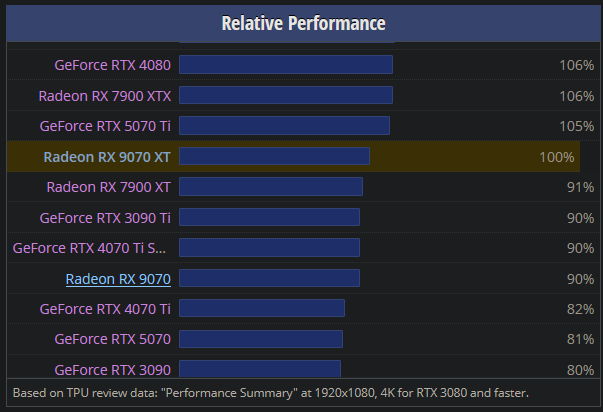The image size is (603, 412).
Task: Click the 90% value for Radeon RX 9070
Action: pyautogui.click(x=581, y=279)
